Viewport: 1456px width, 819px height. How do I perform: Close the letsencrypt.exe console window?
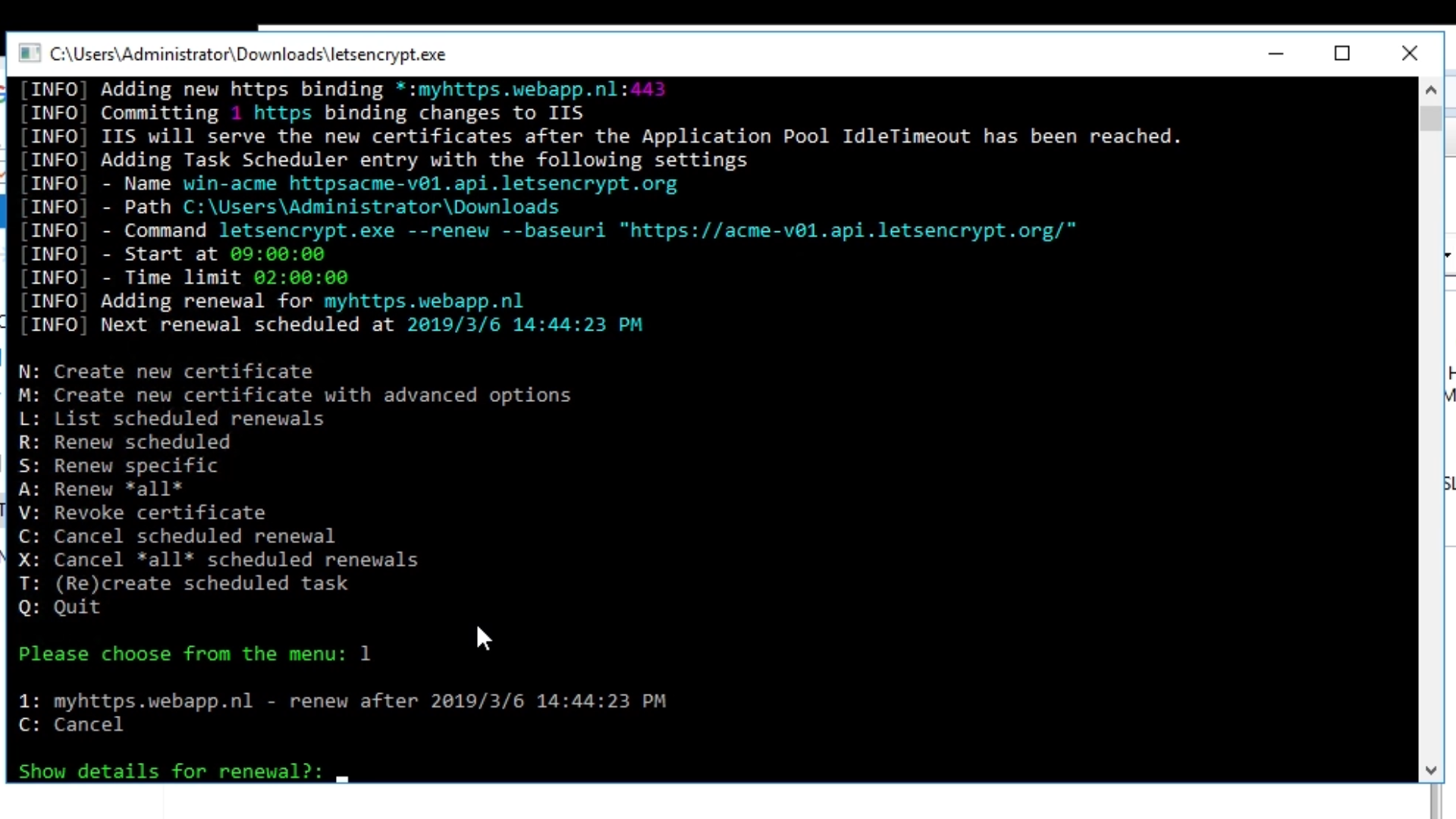click(x=1409, y=54)
